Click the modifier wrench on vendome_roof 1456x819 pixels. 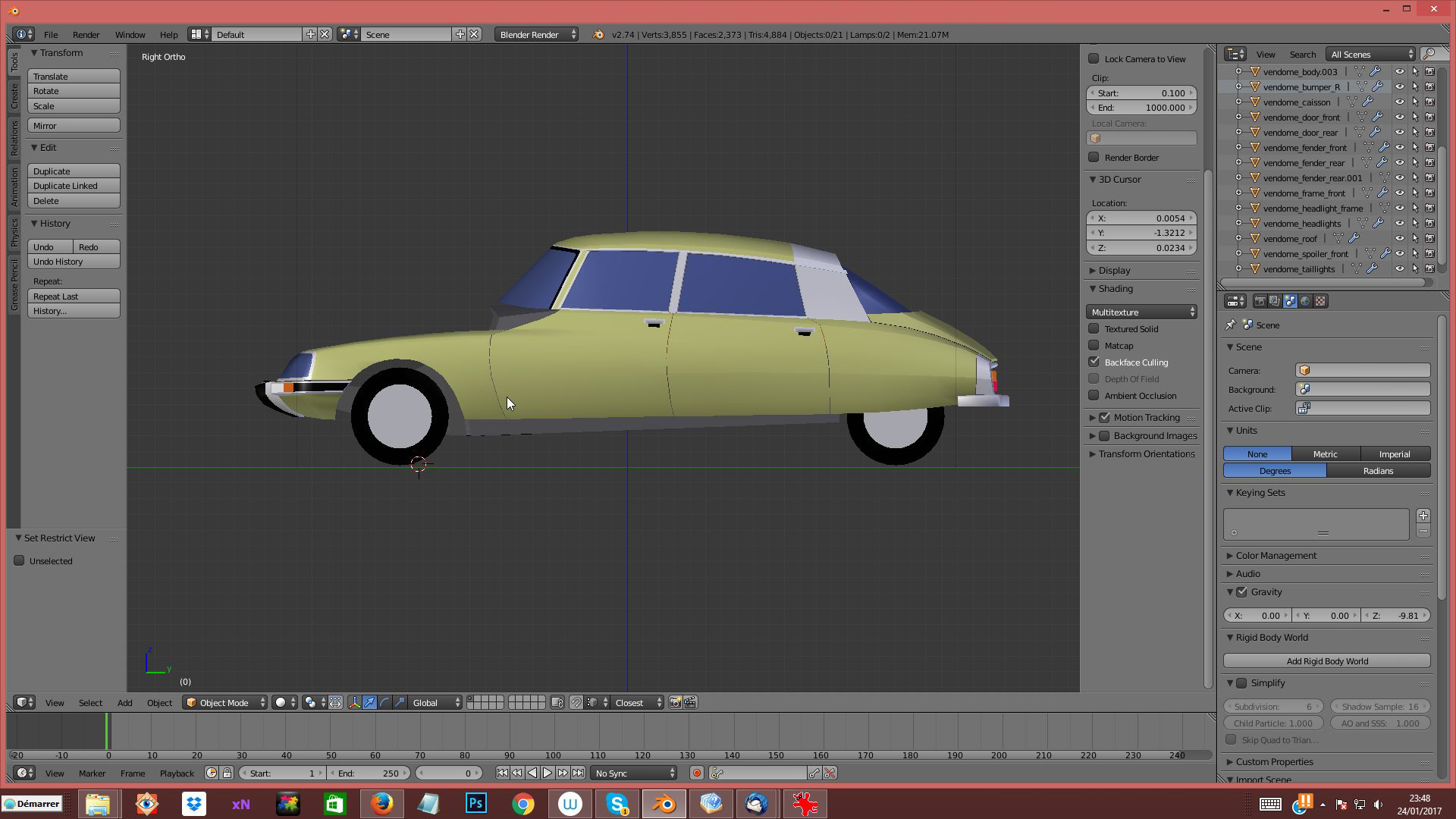tap(1354, 238)
